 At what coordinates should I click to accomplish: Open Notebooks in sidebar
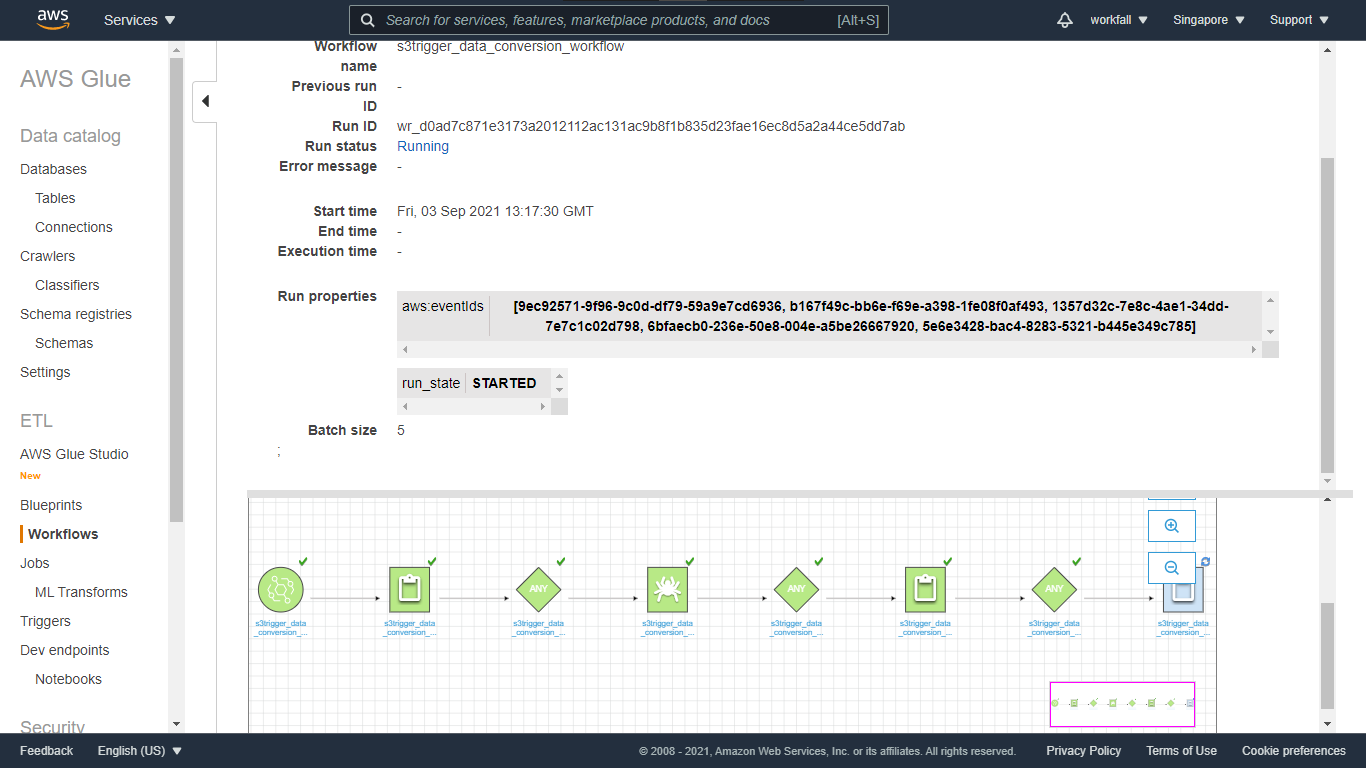[68, 679]
